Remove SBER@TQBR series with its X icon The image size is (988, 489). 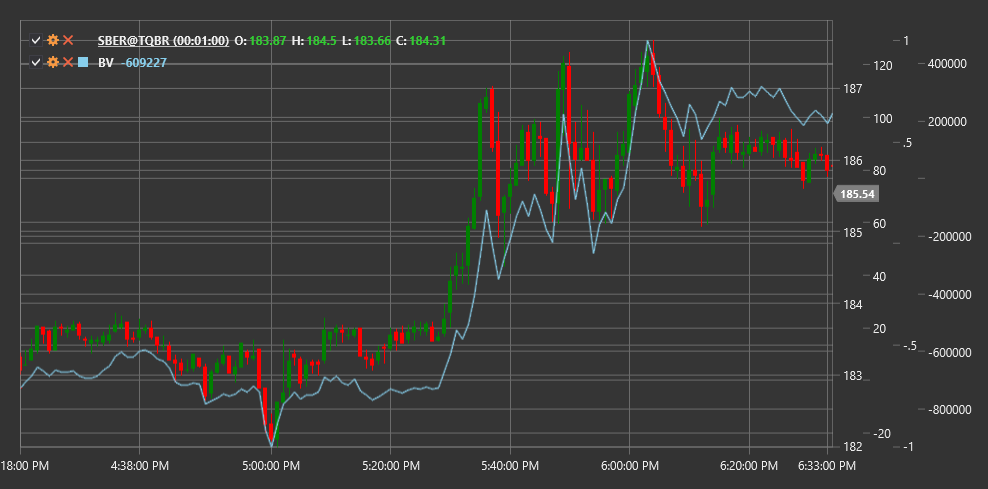click(68, 41)
